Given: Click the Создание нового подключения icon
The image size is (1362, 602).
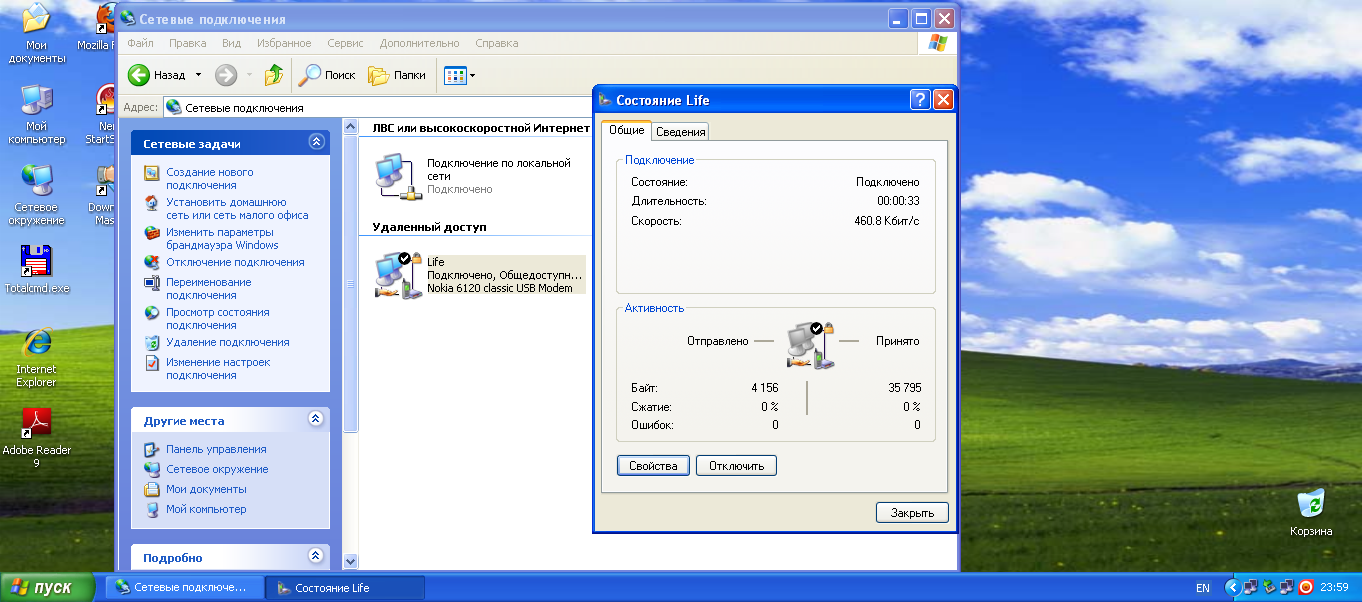Looking at the screenshot, I should (x=152, y=173).
